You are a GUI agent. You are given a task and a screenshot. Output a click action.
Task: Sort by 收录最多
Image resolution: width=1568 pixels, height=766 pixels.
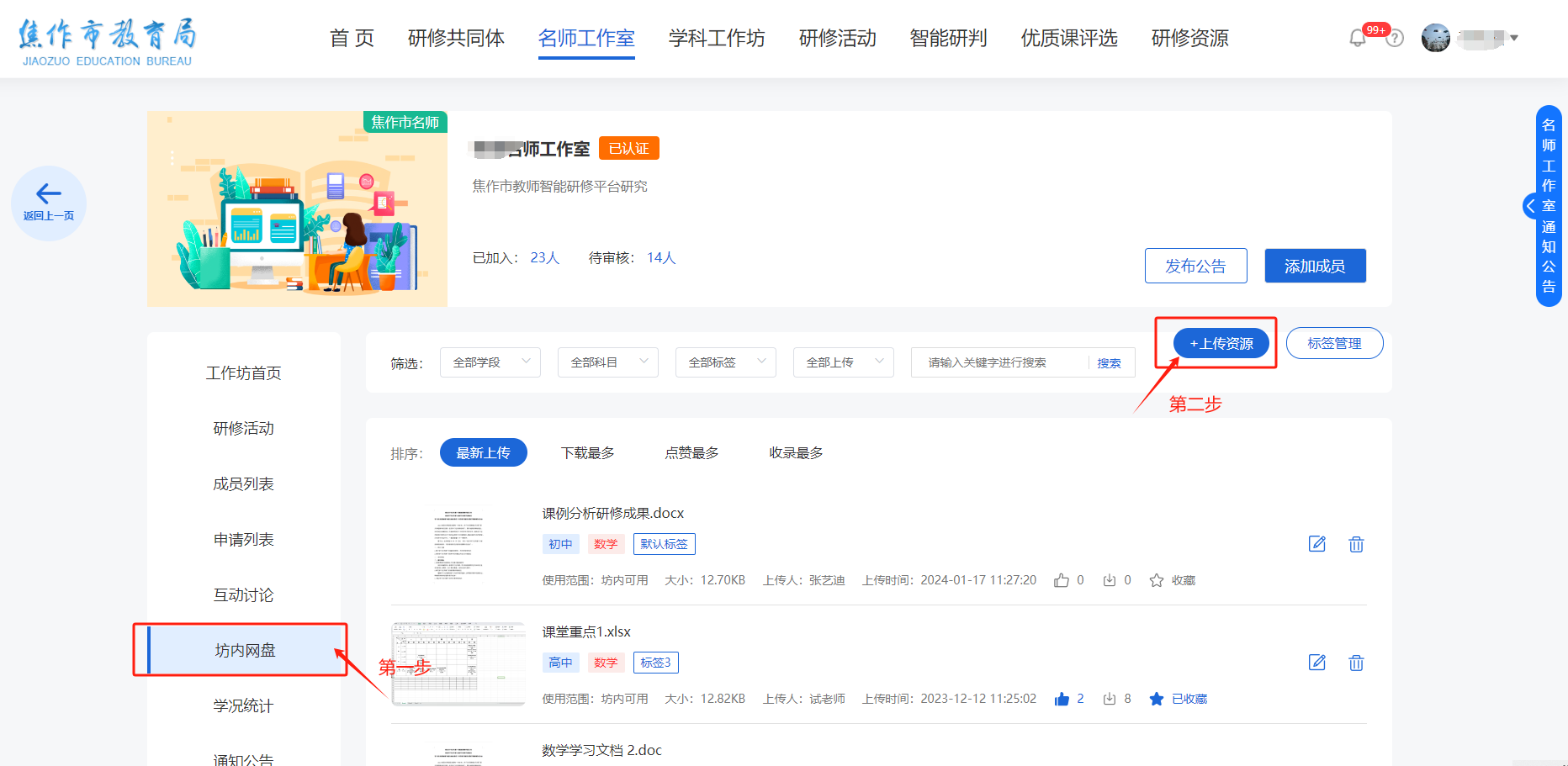pos(796,452)
